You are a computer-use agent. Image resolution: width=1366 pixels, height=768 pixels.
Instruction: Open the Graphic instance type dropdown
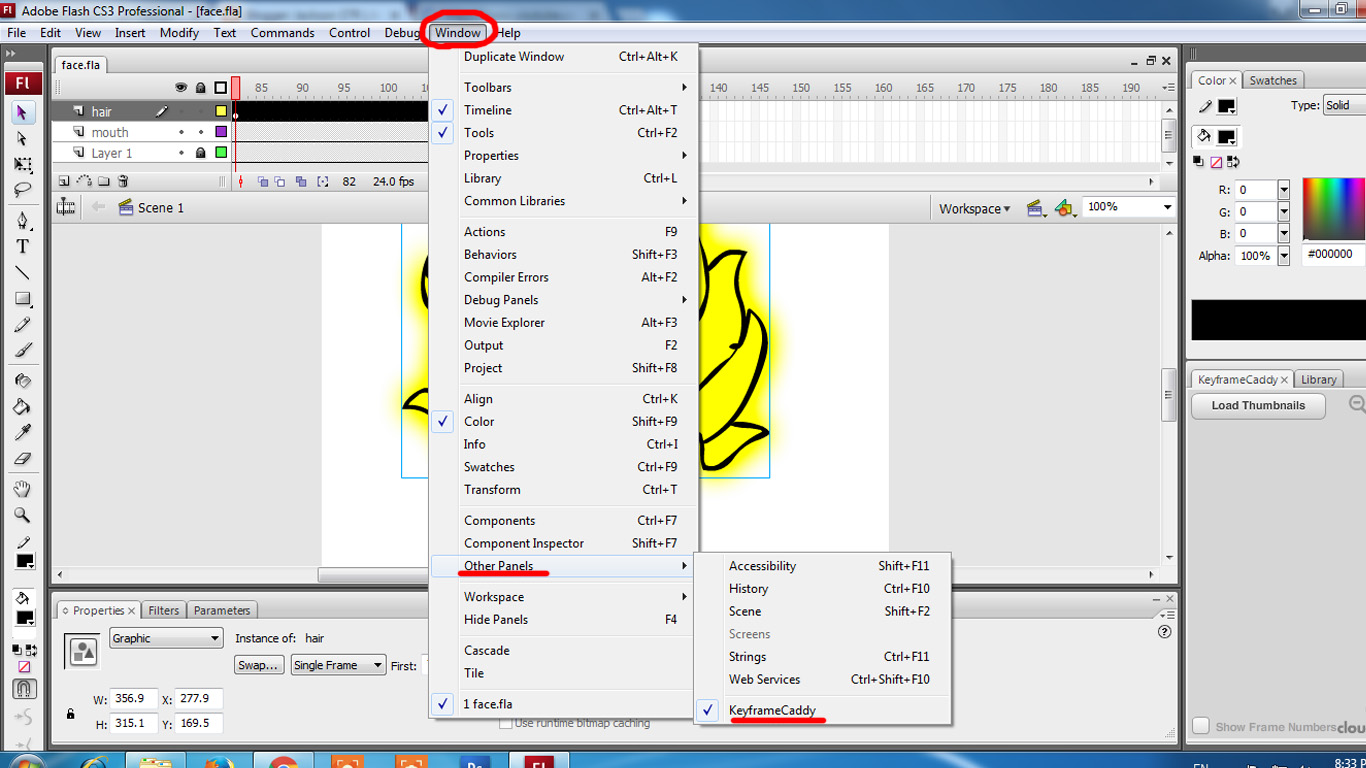[166, 638]
